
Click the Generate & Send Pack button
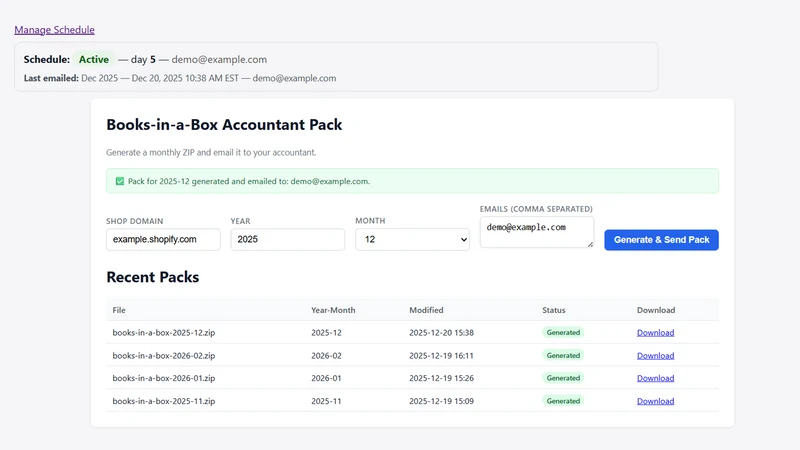point(661,240)
